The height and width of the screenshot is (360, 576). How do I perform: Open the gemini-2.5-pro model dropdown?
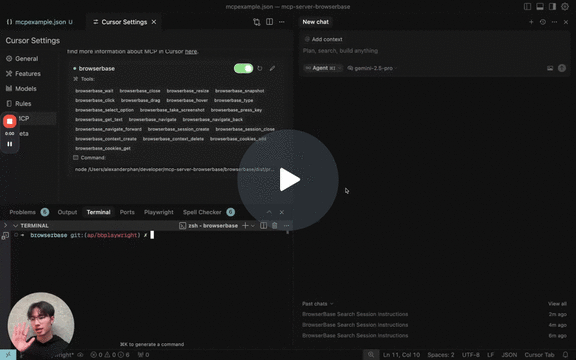[x=372, y=68]
